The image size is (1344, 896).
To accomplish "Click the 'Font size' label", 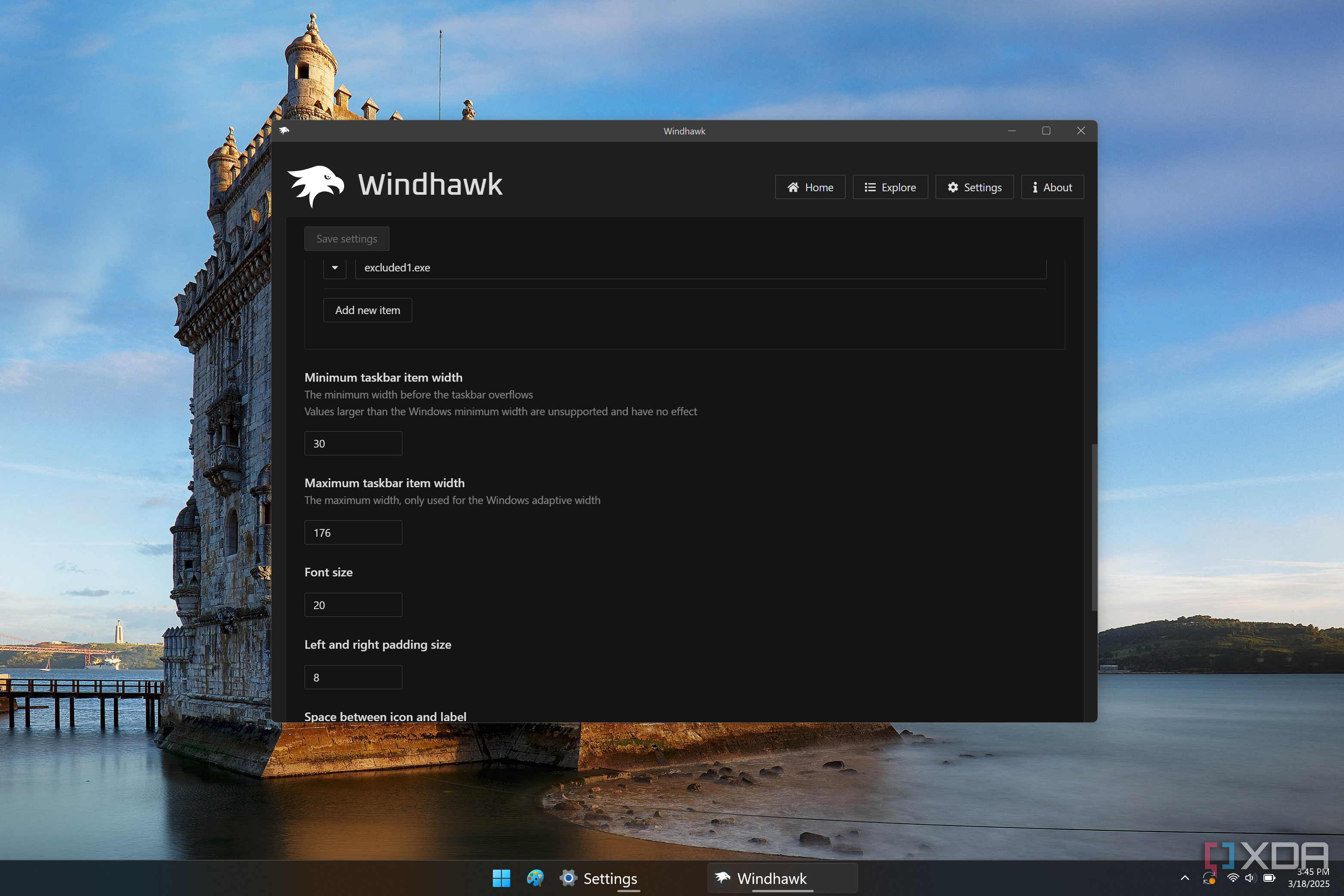I will pos(329,572).
